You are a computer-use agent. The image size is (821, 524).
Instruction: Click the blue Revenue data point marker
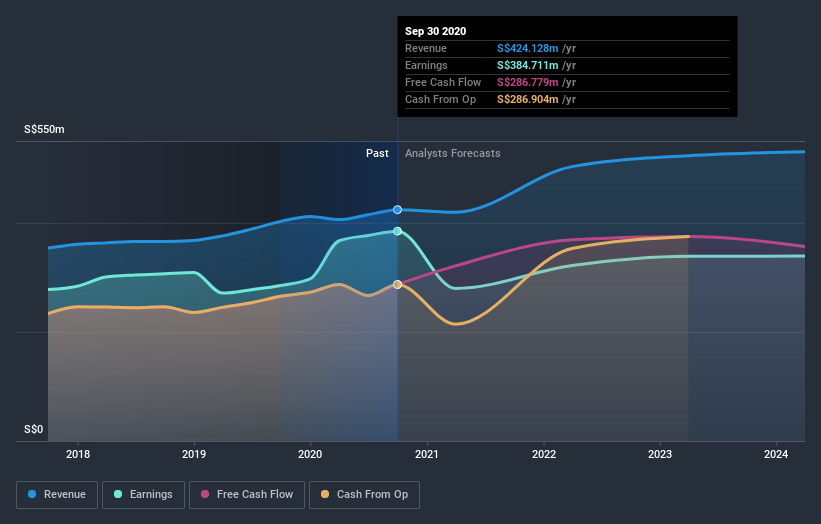pos(397,209)
